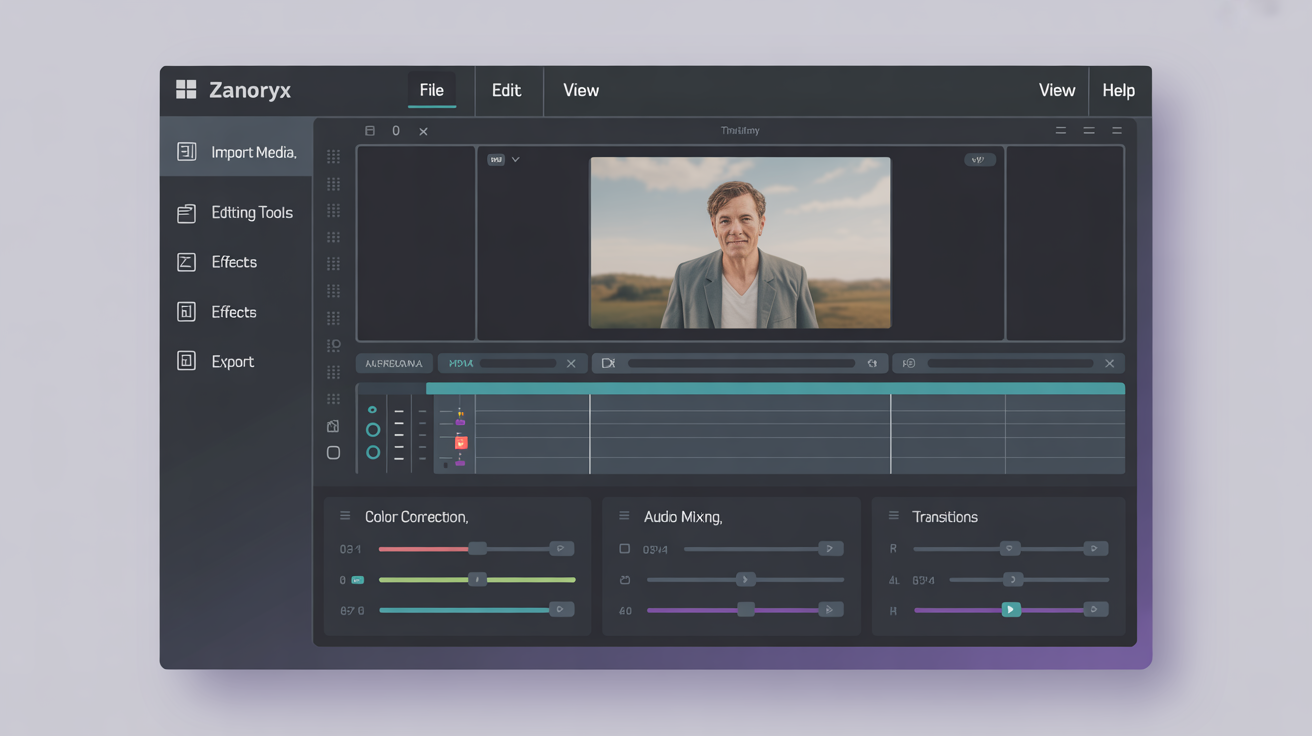The image size is (1312, 736).
Task: Expand the chevron dropdown in the preview's top-left corner
Action: coord(516,160)
